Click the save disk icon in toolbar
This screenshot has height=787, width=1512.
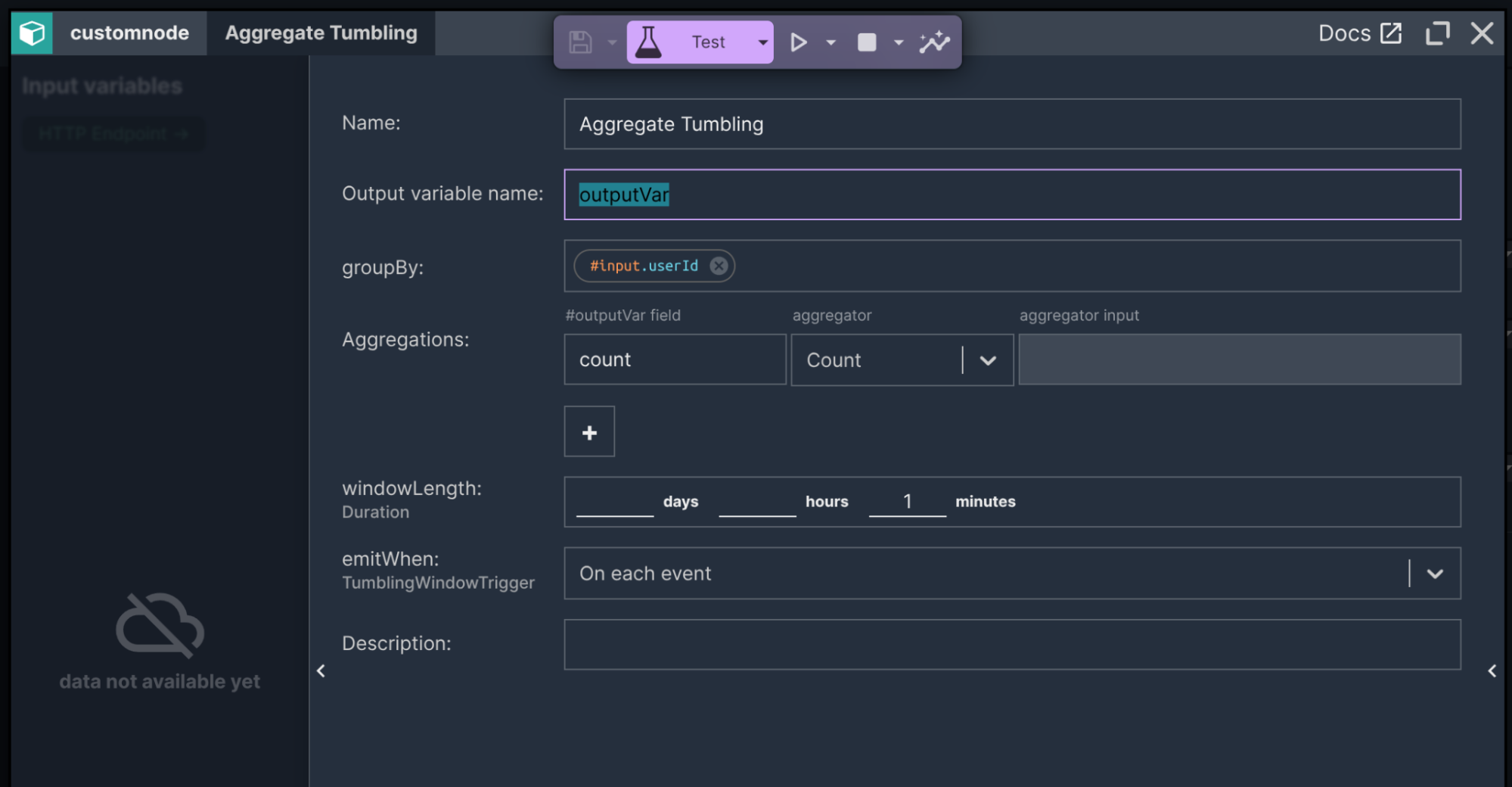click(x=579, y=42)
